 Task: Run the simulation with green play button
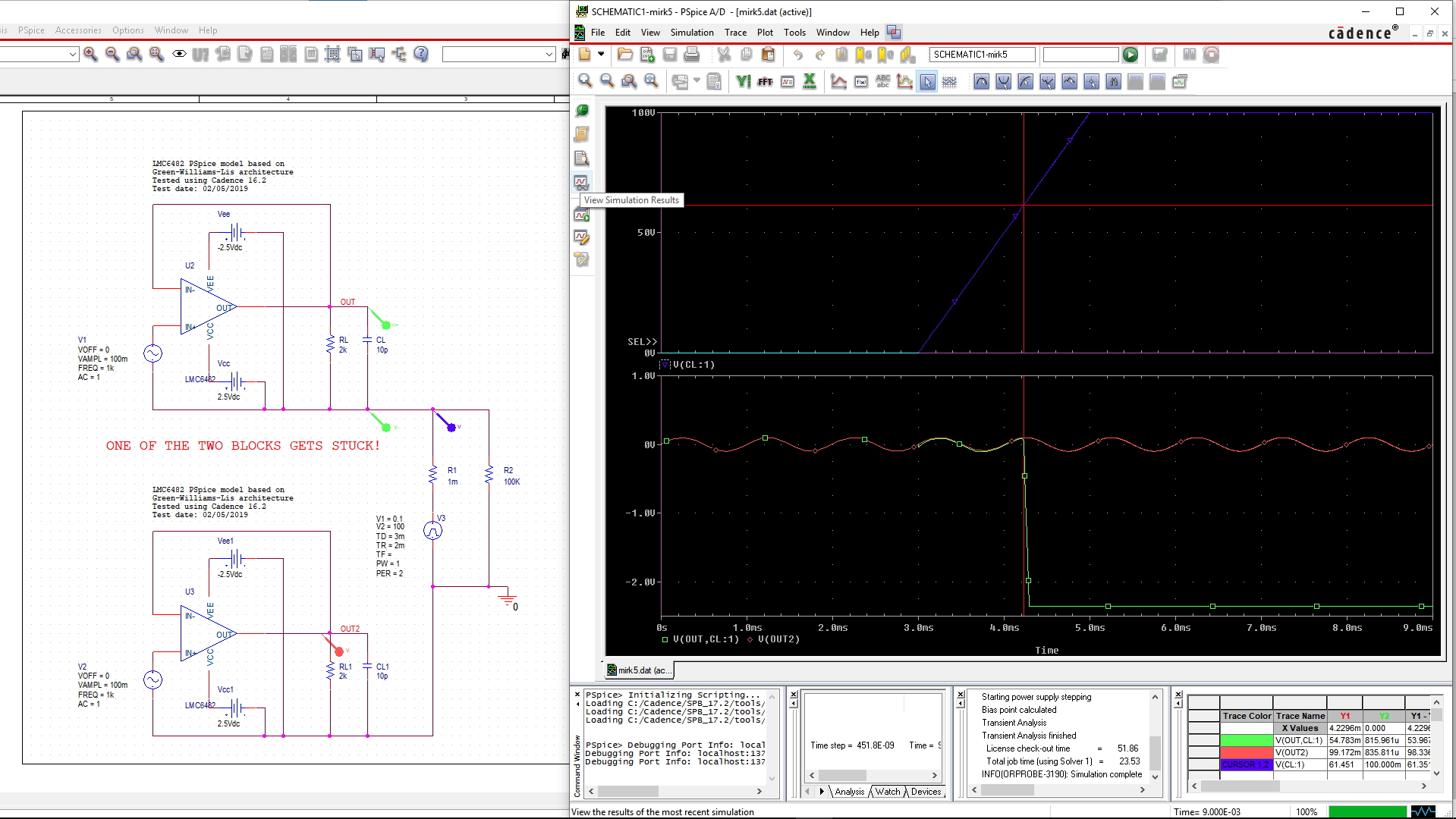point(1131,55)
